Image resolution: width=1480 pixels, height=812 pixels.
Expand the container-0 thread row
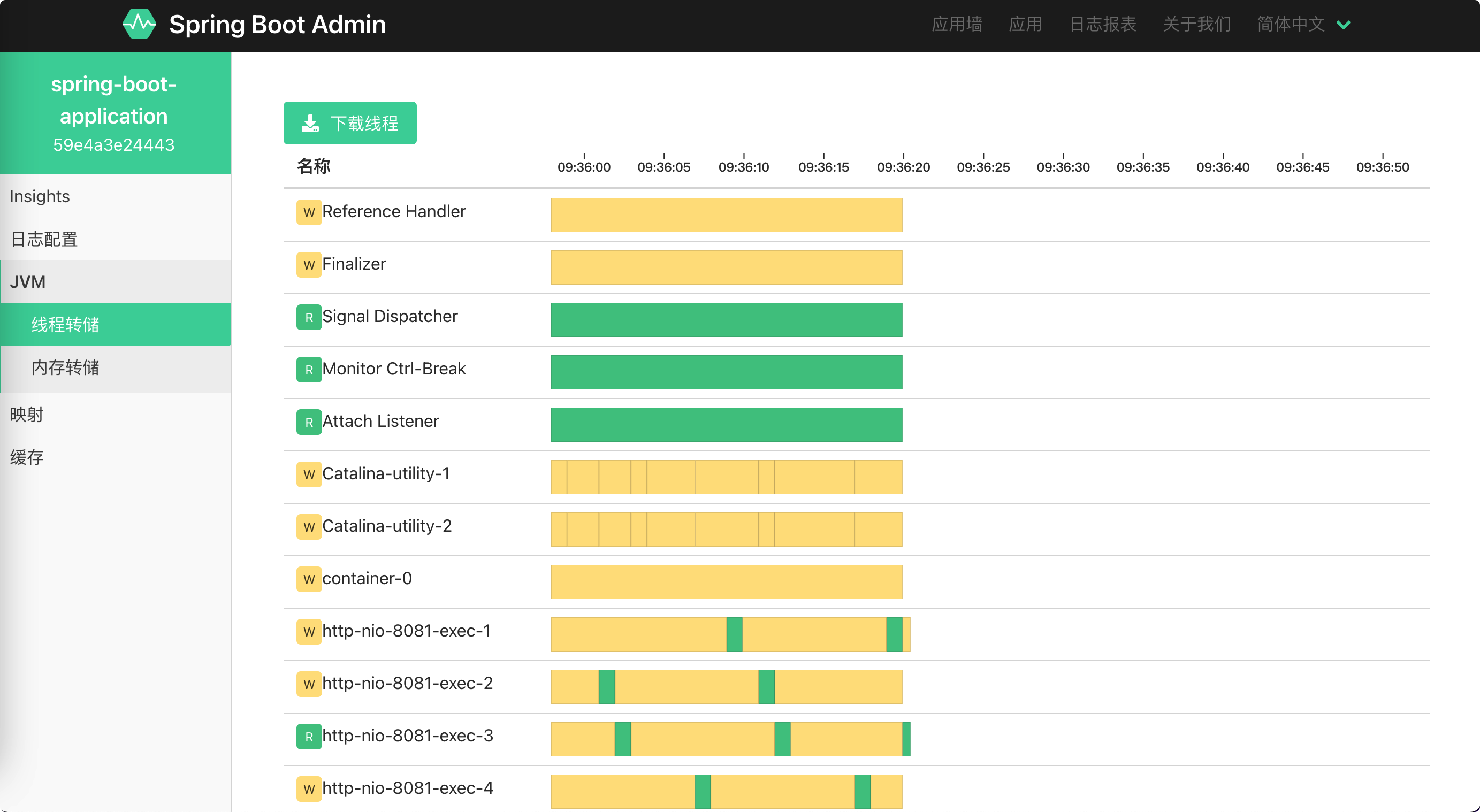click(x=856, y=582)
